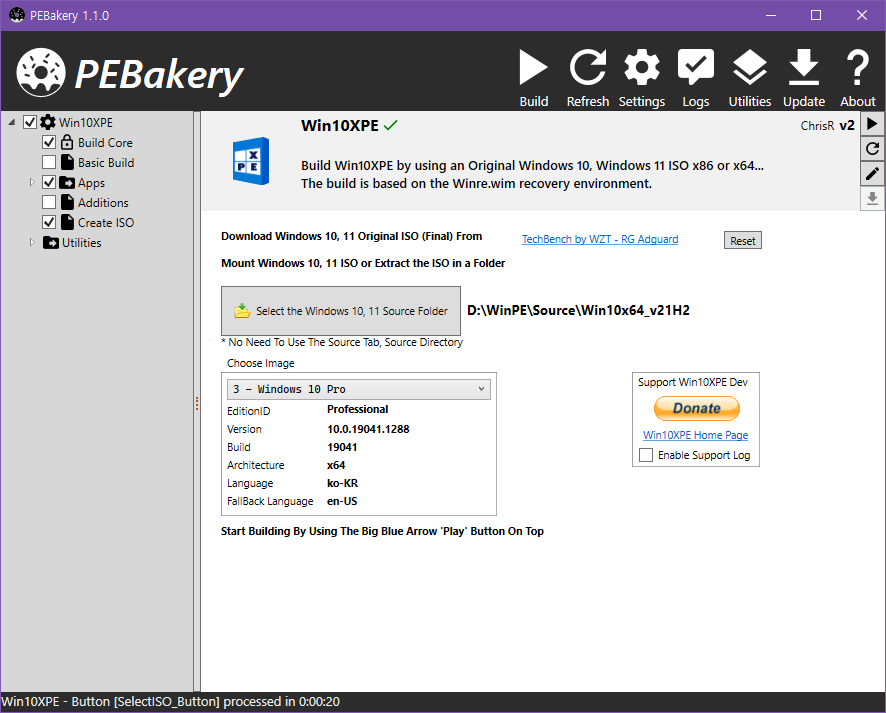Enable the Additions checkbox
Viewport: 886px width, 713px height.
click(49, 202)
